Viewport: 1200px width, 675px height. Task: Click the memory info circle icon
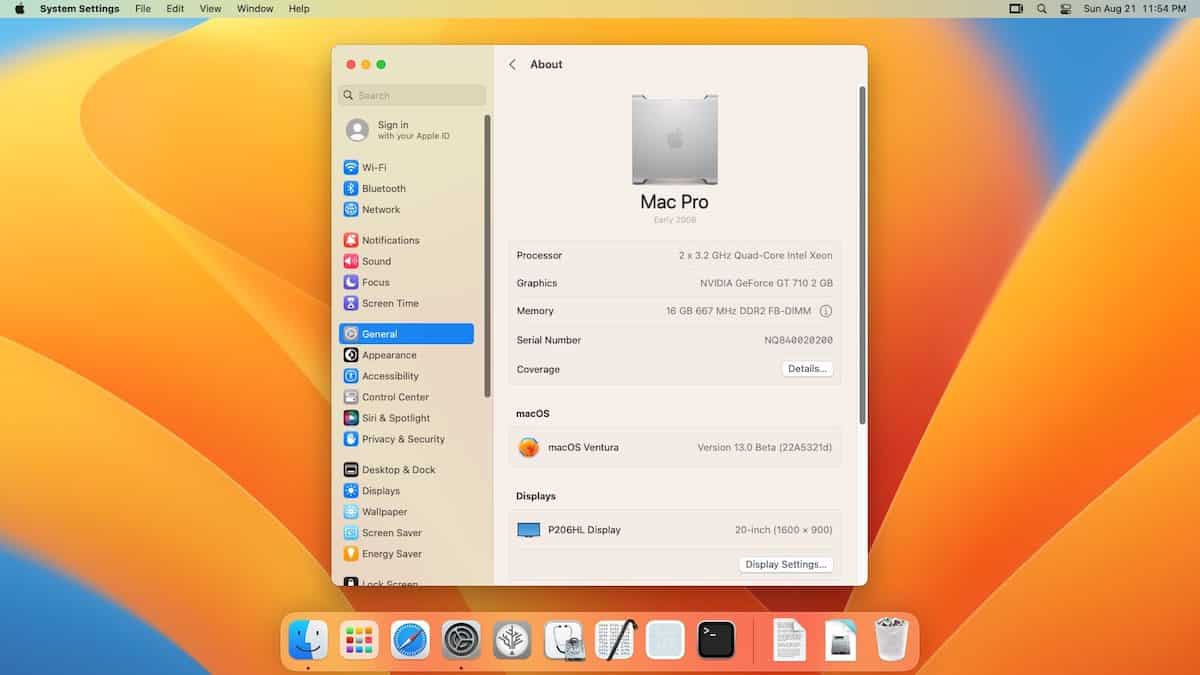[x=826, y=311]
